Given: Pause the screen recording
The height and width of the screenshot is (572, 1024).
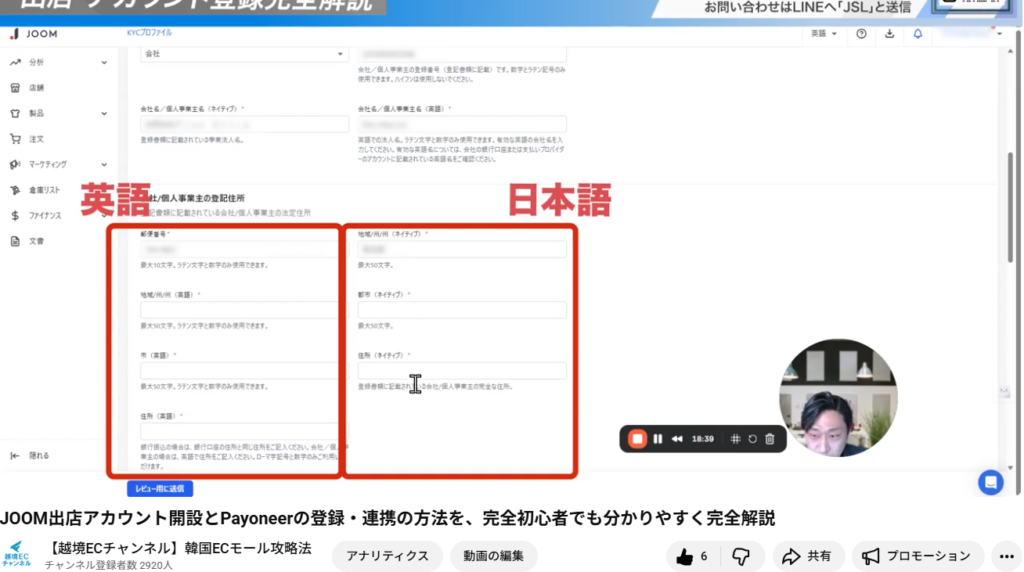Looking at the screenshot, I should click(658, 438).
